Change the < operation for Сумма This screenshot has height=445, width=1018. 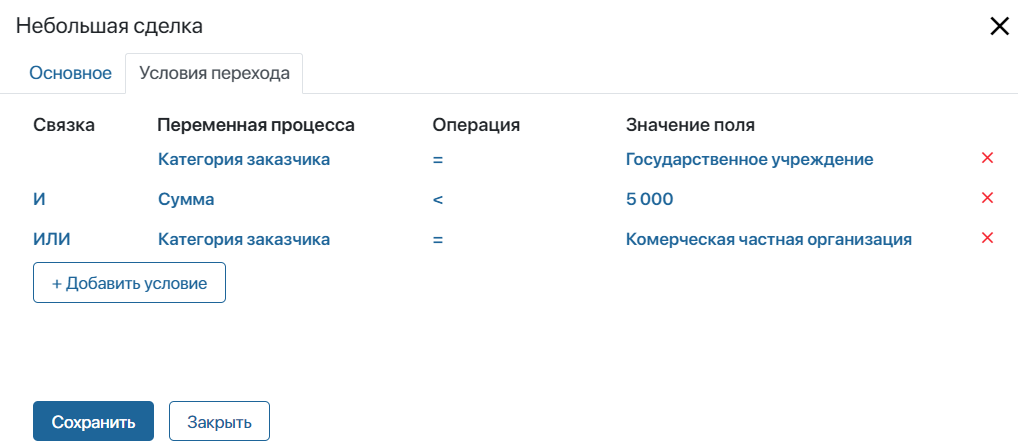(438, 199)
